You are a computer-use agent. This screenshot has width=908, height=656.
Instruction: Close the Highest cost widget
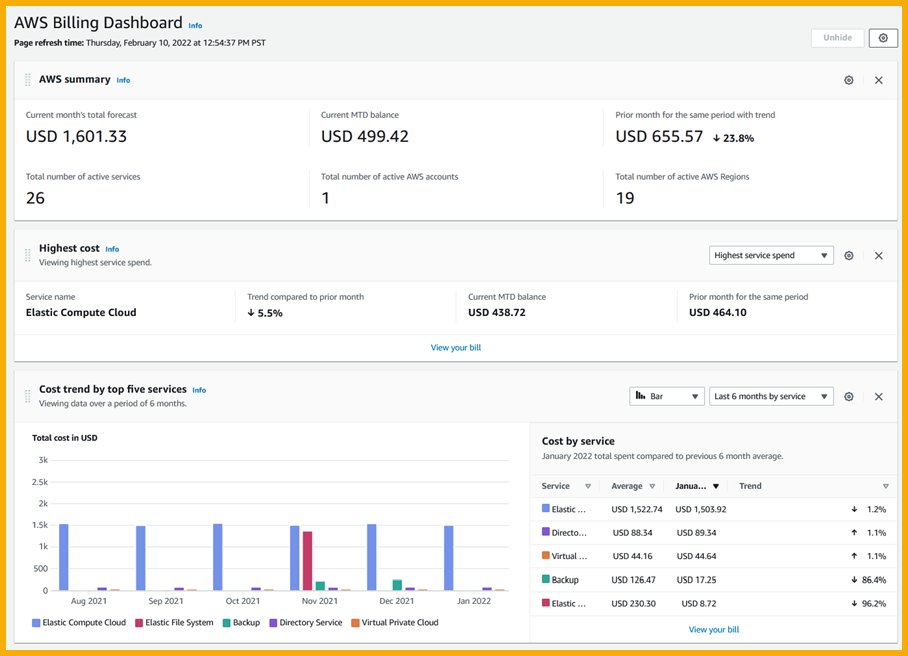coord(878,255)
